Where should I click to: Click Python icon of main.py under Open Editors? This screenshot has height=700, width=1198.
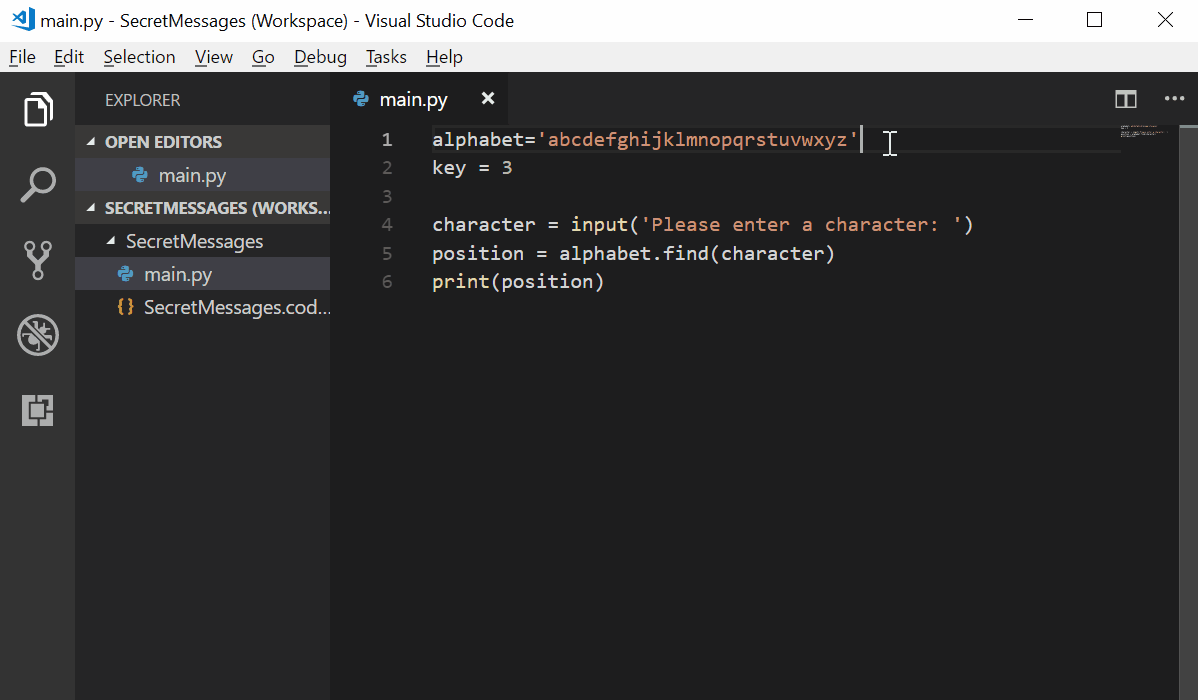click(140, 175)
